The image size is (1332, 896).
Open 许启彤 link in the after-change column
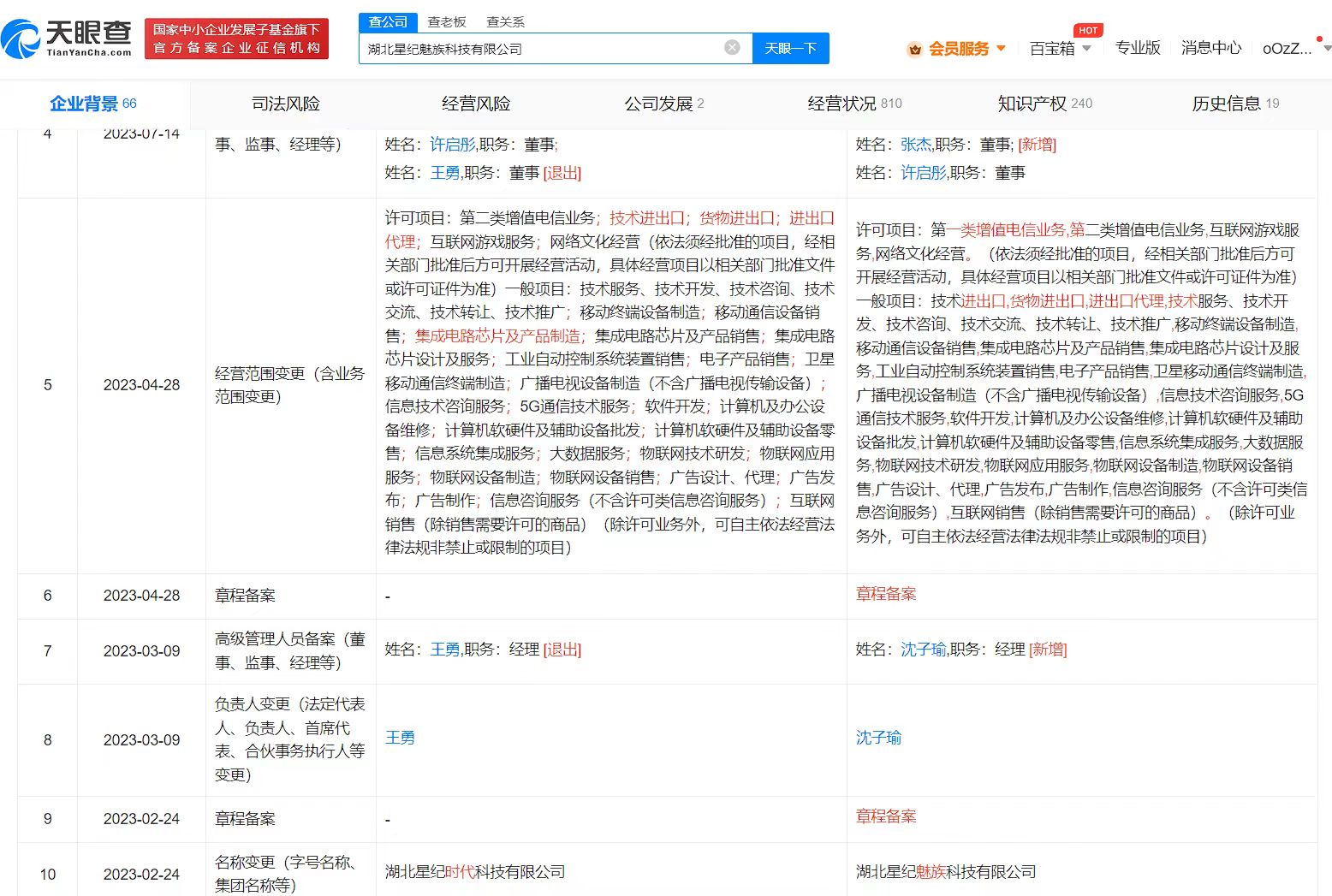tap(924, 173)
